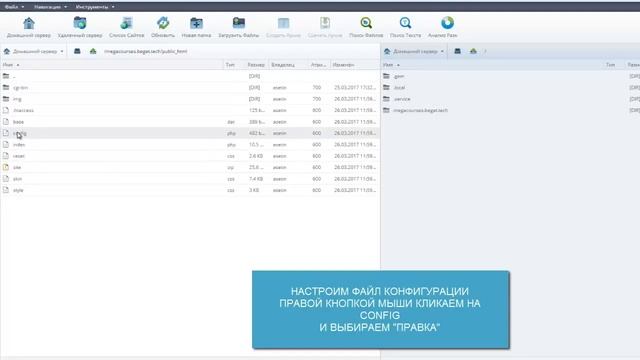Screen dimensions: 640x360
Task: Click the yellow archive icon beside site
Action: pos(6,167)
